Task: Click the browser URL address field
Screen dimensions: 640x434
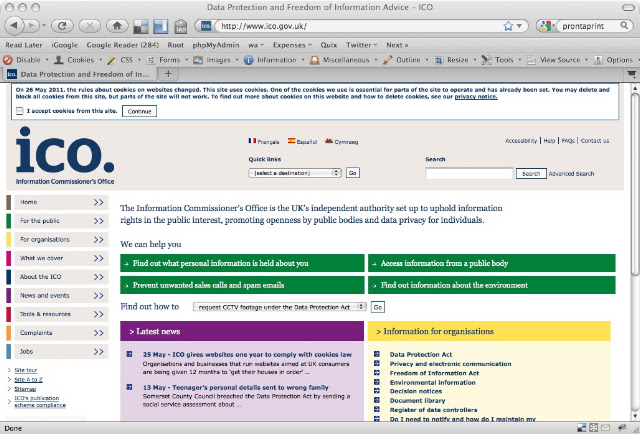Action: (361, 26)
